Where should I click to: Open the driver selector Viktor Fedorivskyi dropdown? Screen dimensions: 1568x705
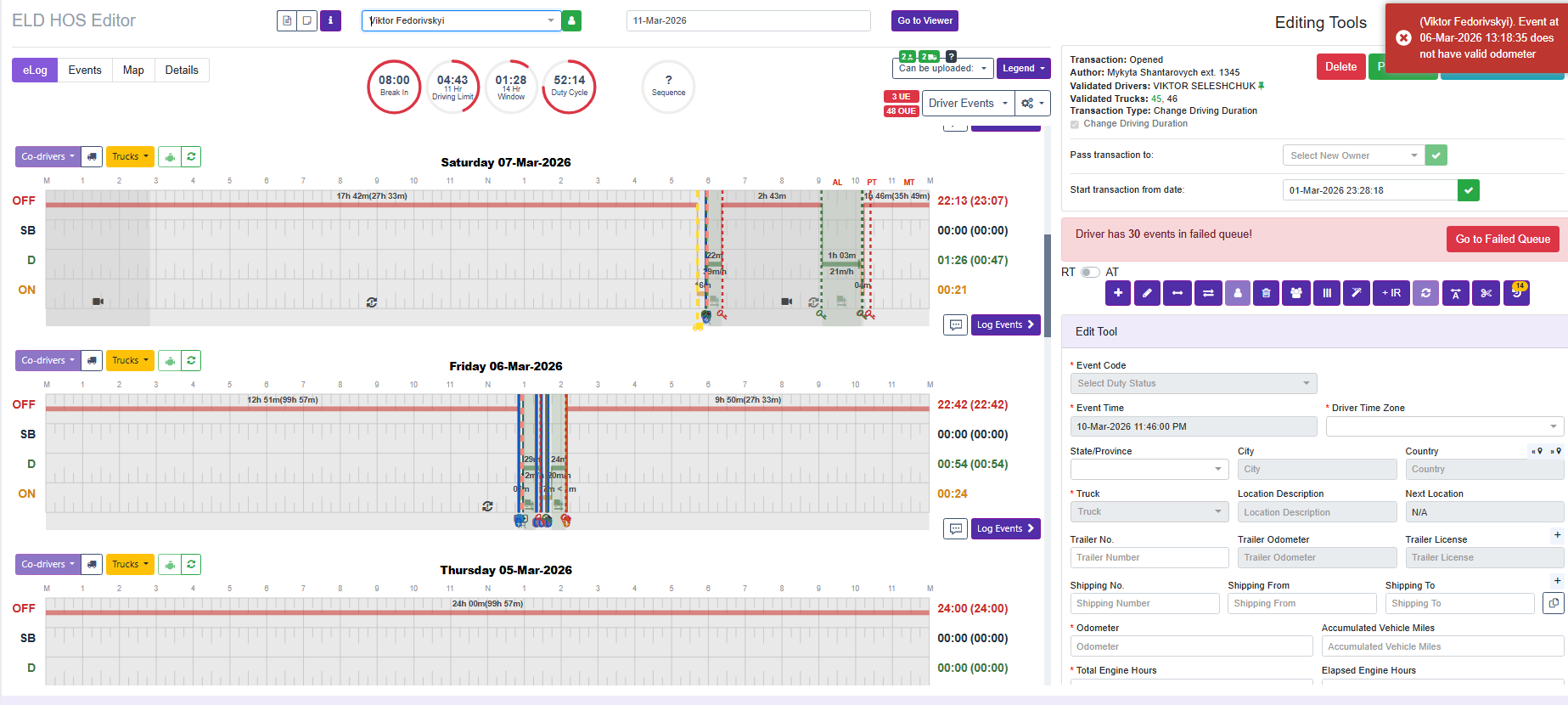pos(461,20)
